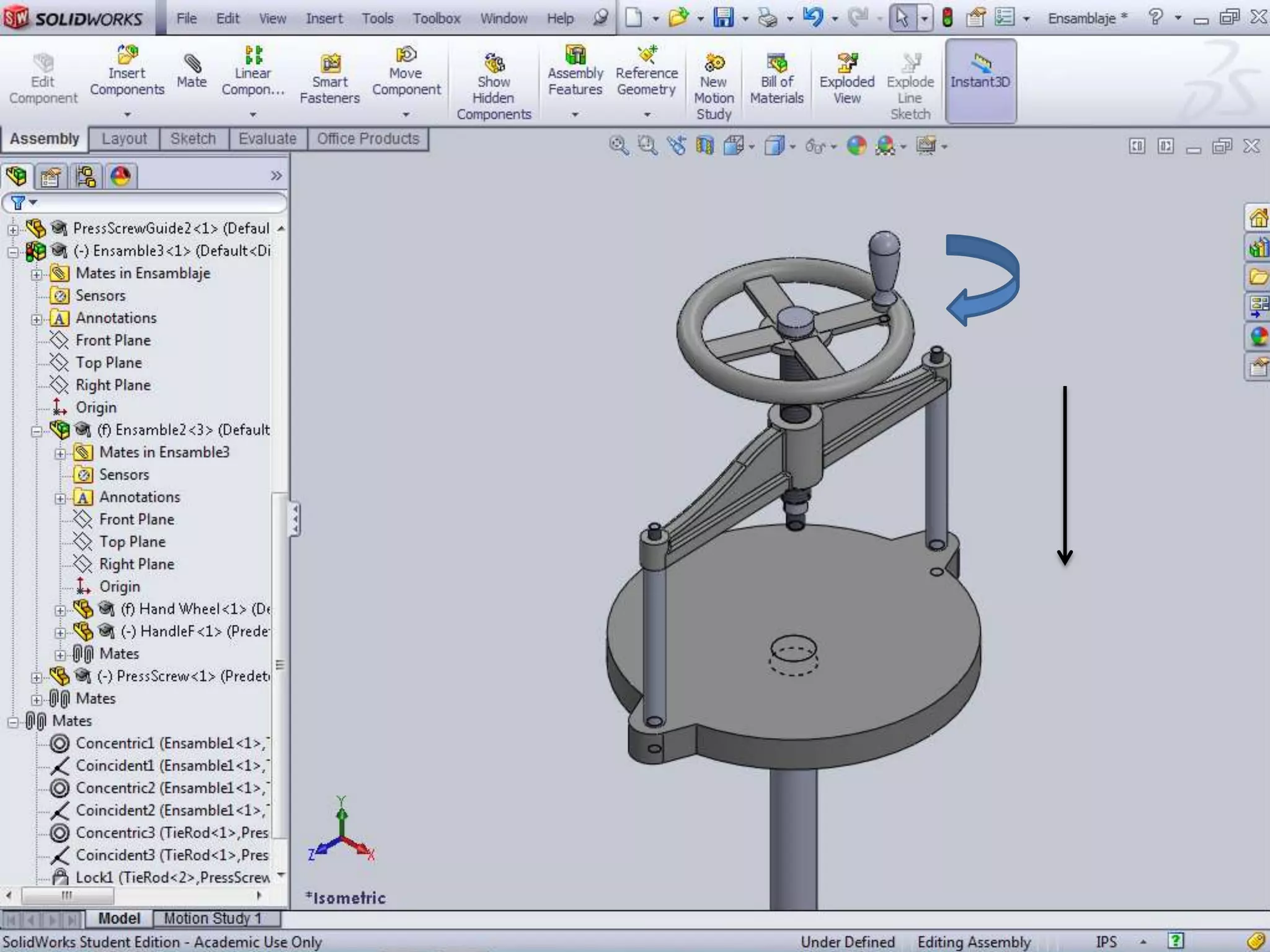Open the Insert Components dropdown arrow
Screen dimensions: 1270x952
click(x=127, y=115)
